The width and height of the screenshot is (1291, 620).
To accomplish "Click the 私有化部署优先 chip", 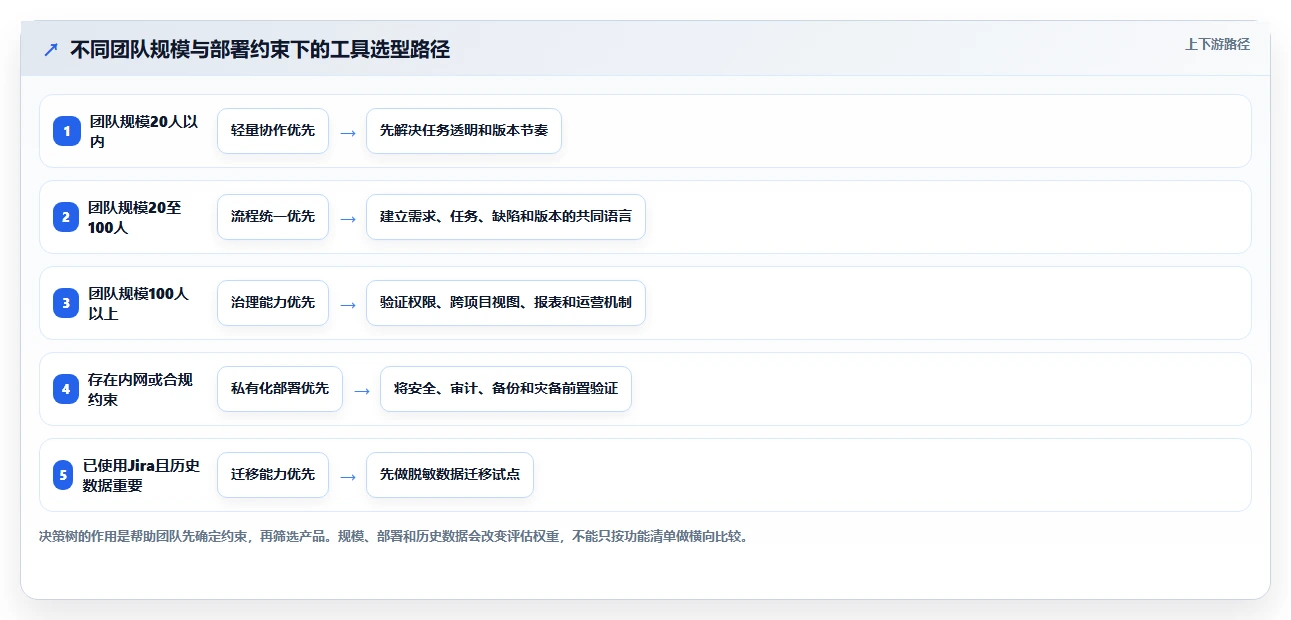I will pos(280,389).
